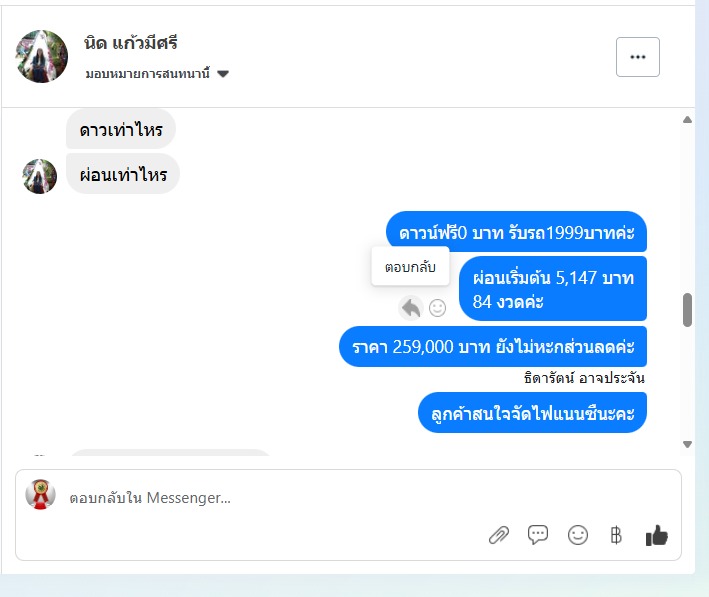Expand the มอบหมายการสนทนานี้ dropdown arrow
The width and height of the screenshot is (709, 597).
[x=223, y=74]
